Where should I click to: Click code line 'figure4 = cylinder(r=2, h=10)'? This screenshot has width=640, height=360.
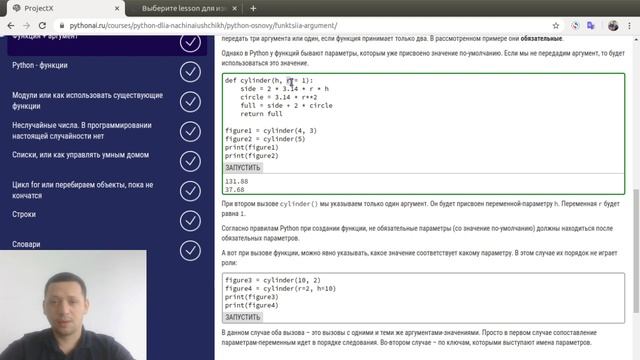click(280, 289)
